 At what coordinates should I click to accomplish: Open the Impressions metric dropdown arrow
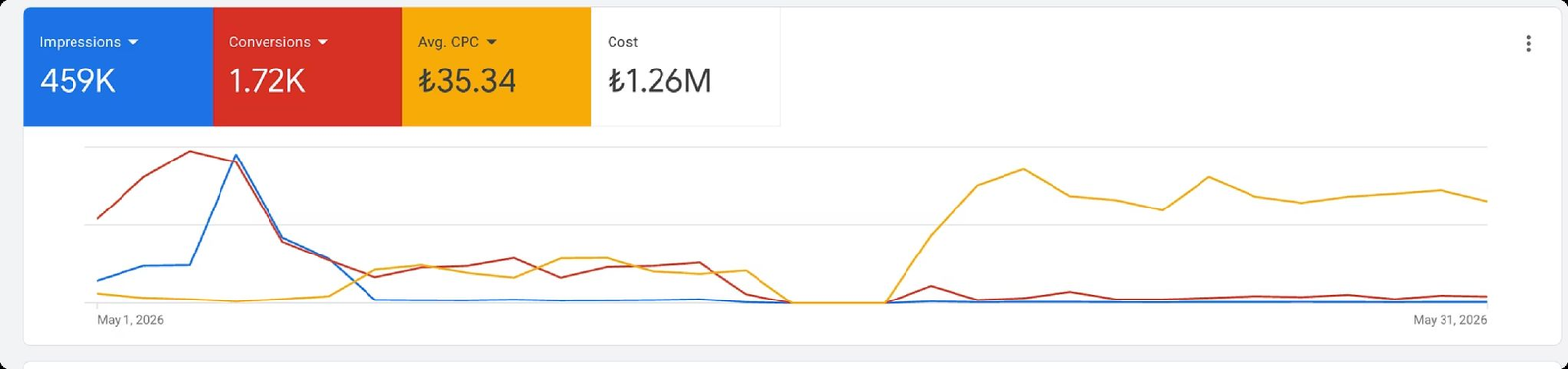133,42
